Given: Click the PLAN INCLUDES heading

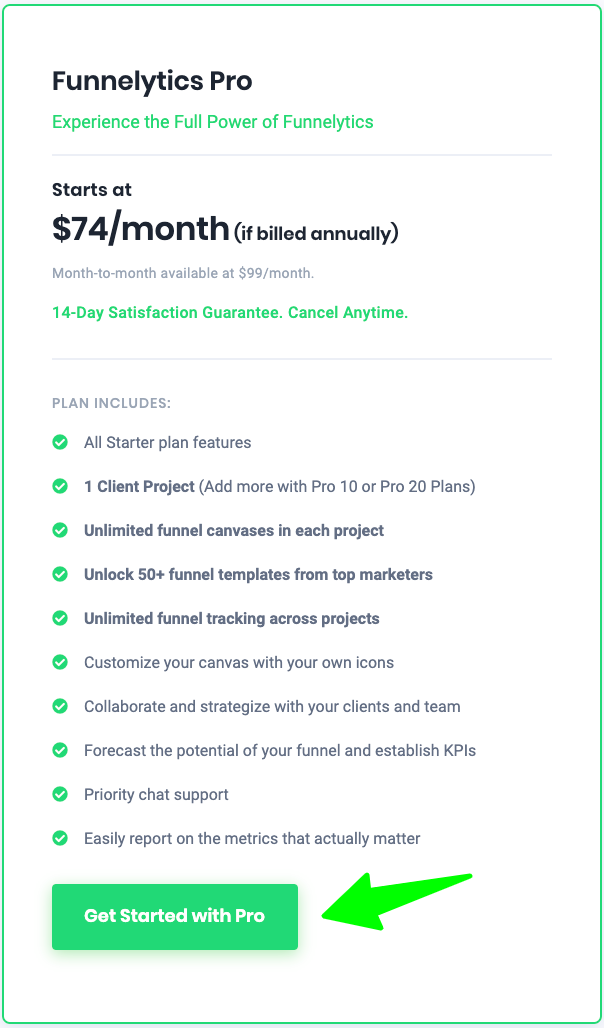Looking at the screenshot, I should tap(112, 404).
